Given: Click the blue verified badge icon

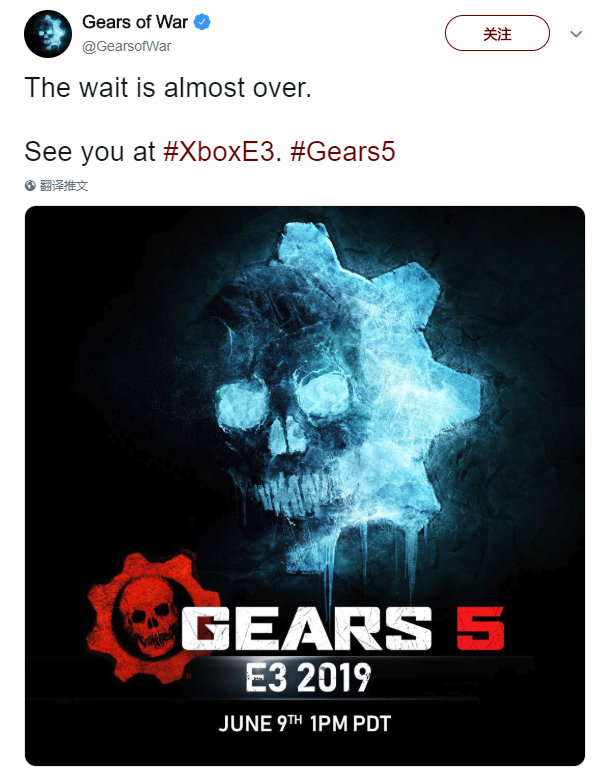Looking at the screenshot, I should (202, 22).
